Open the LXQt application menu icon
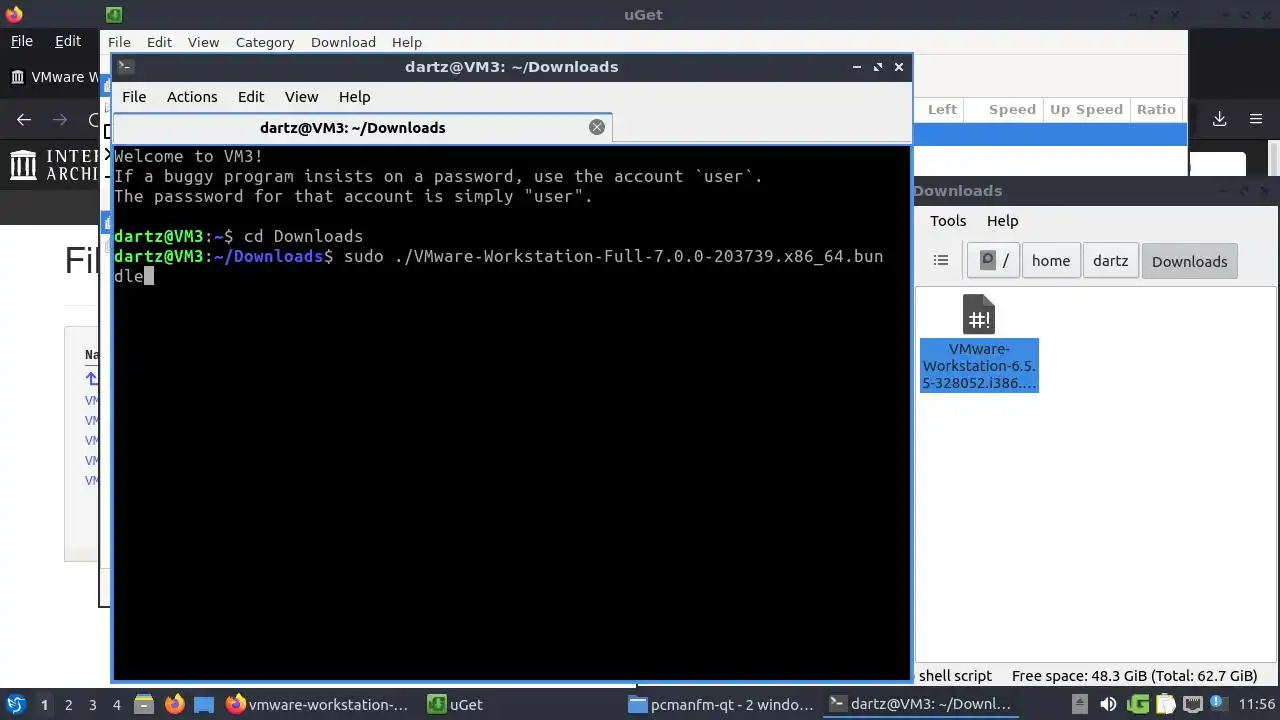This screenshot has height=720, width=1280. (15, 704)
